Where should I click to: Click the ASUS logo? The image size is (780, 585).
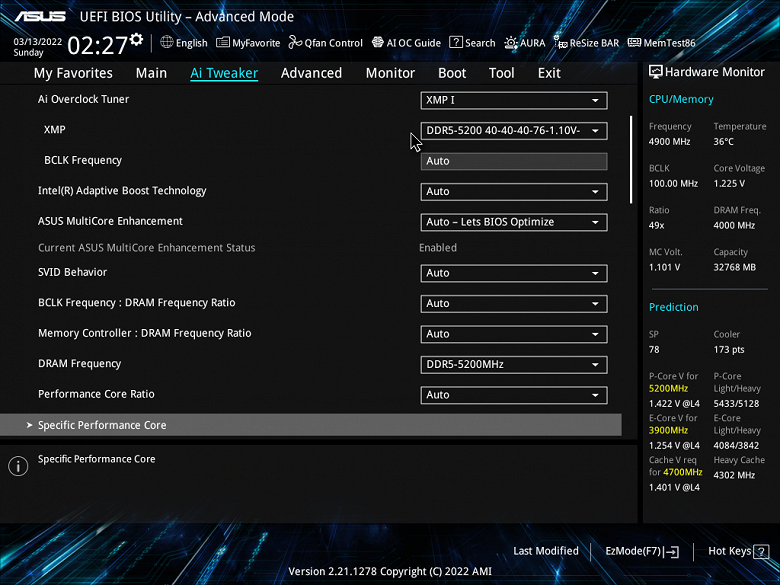pos(40,16)
